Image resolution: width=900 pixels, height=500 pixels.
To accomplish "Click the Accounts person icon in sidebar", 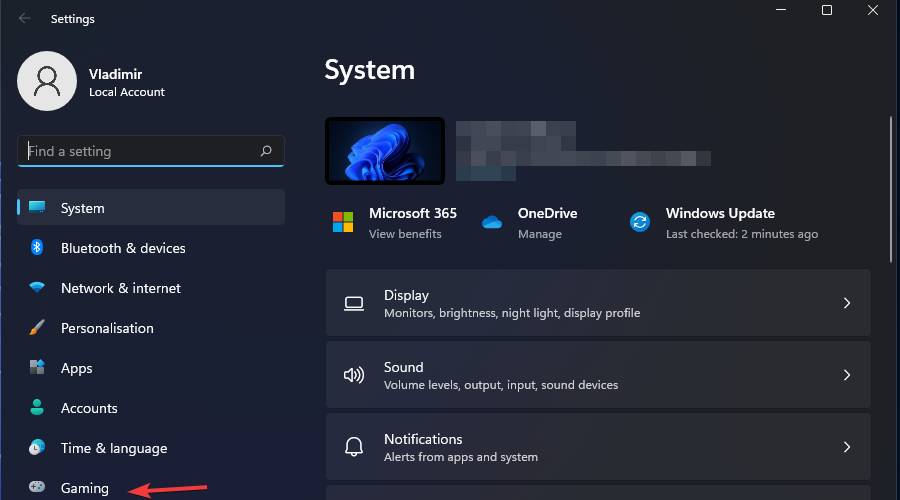I will (37, 408).
